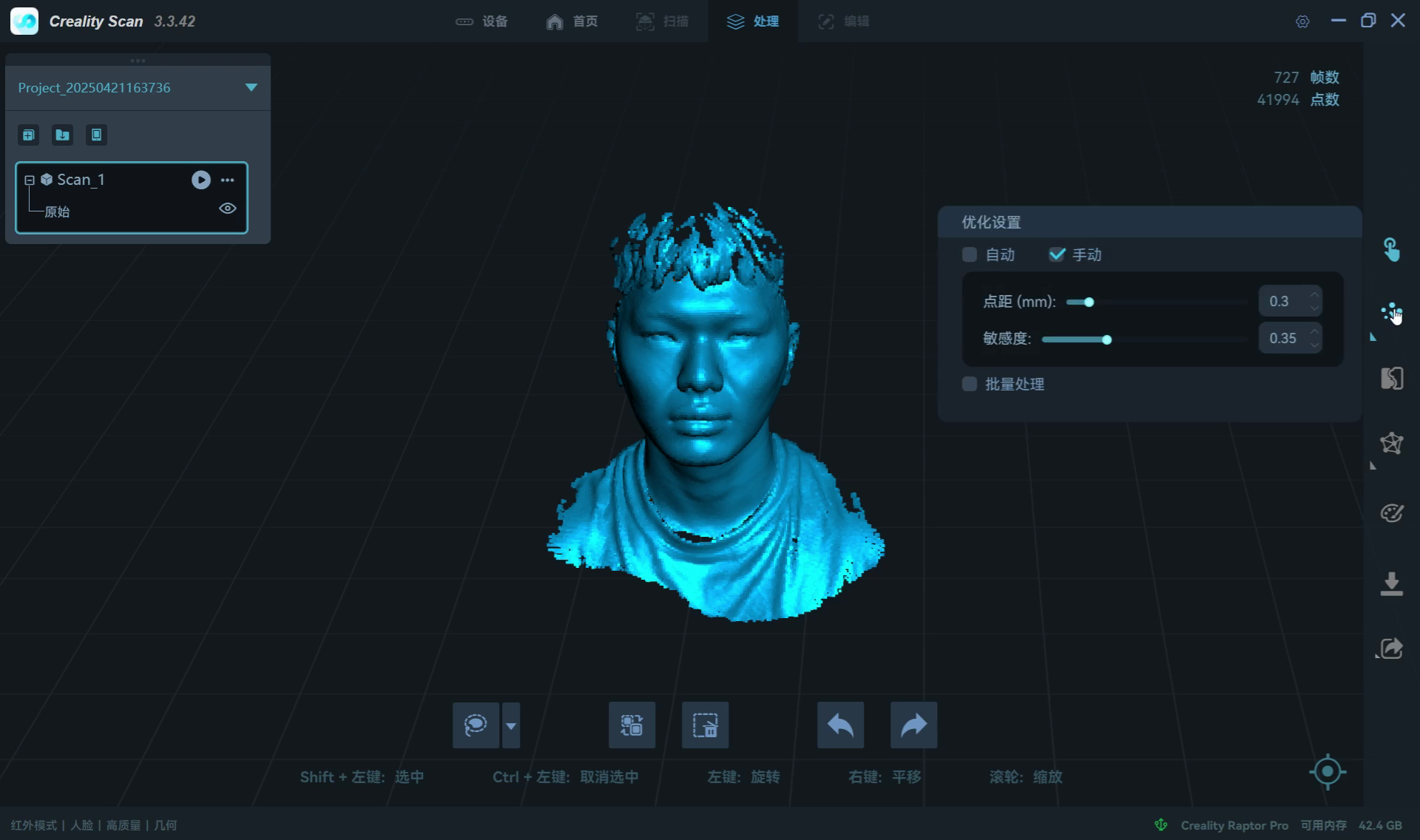Enable the 自动 optimization checkbox

[970, 255]
